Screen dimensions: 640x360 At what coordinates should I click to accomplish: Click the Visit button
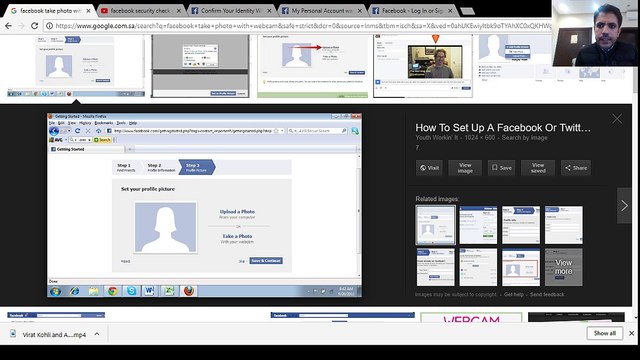429,168
